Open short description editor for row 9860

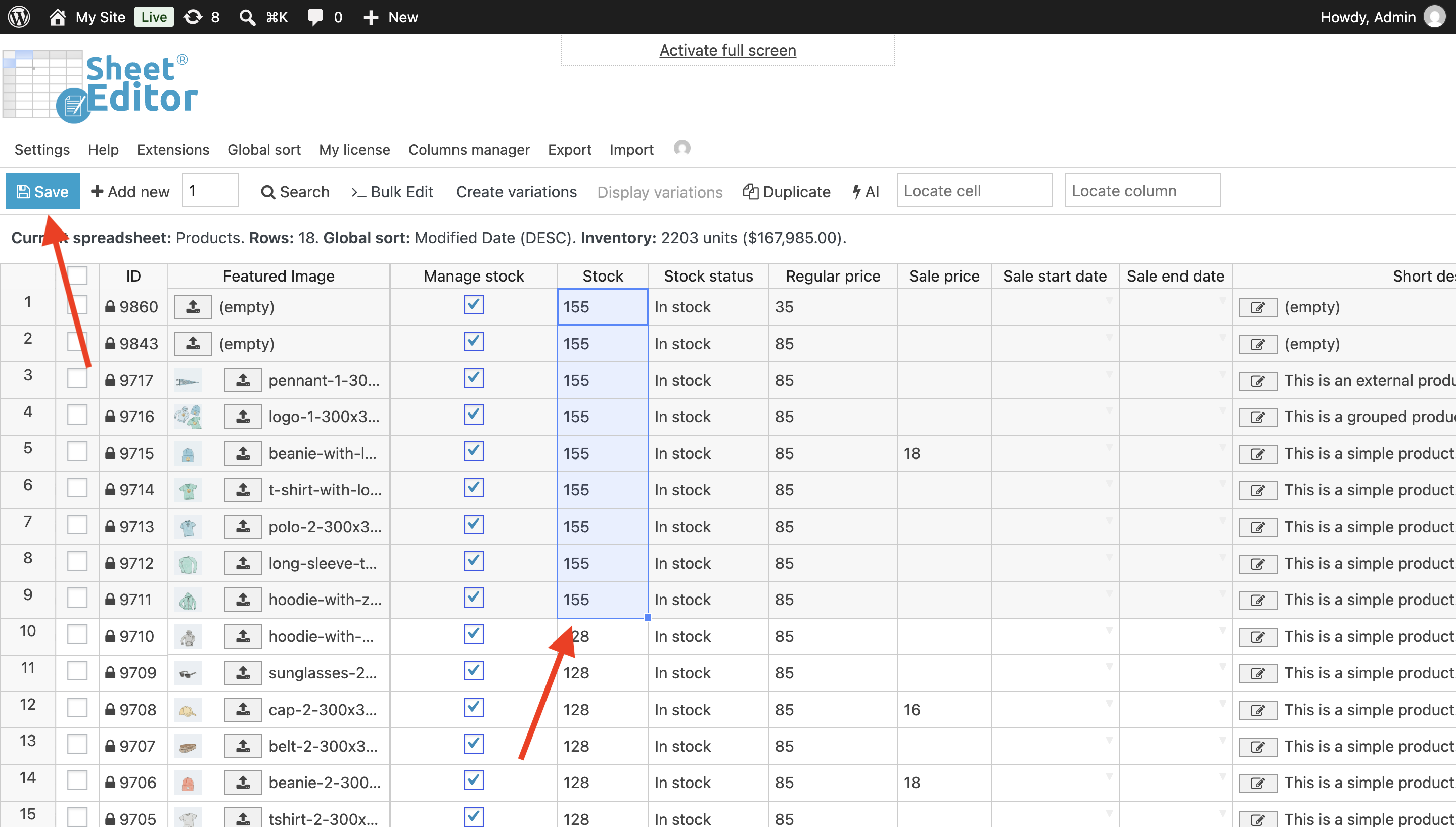coord(1257,307)
